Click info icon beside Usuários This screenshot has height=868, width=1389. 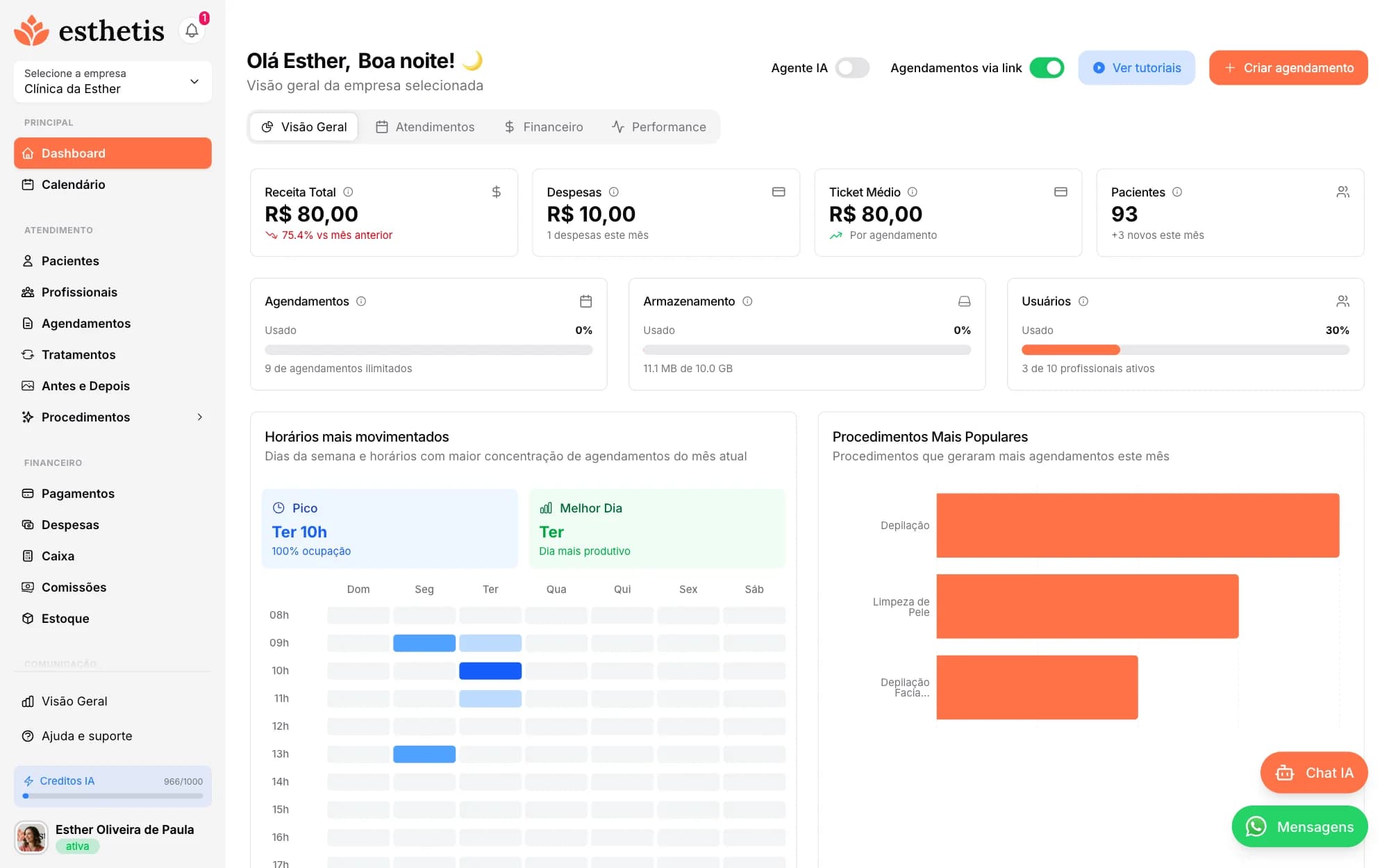point(1083,301)
